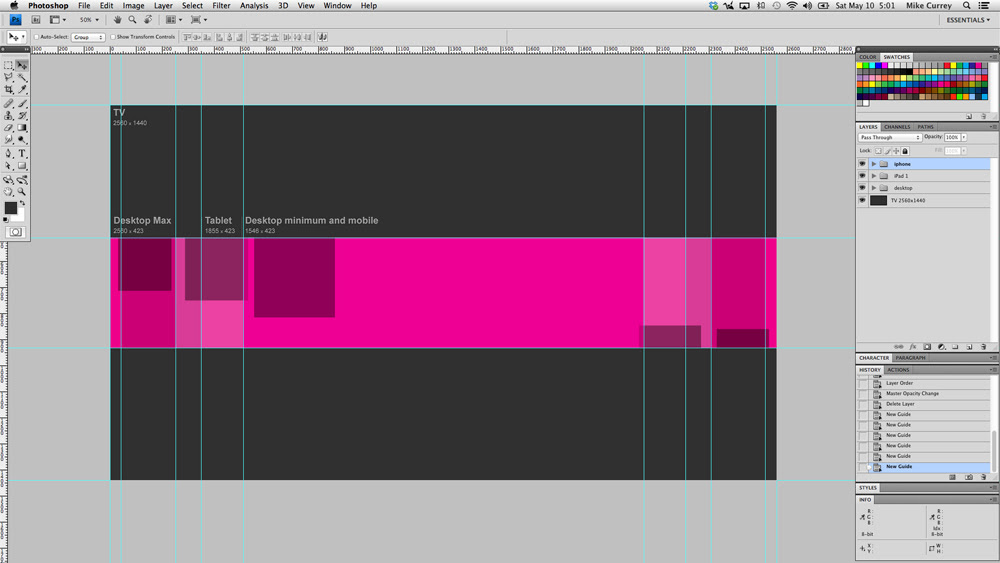Swap foreground and background colors
The height and width of the screenshot is (563, 1000).
[x=22, y=203]
